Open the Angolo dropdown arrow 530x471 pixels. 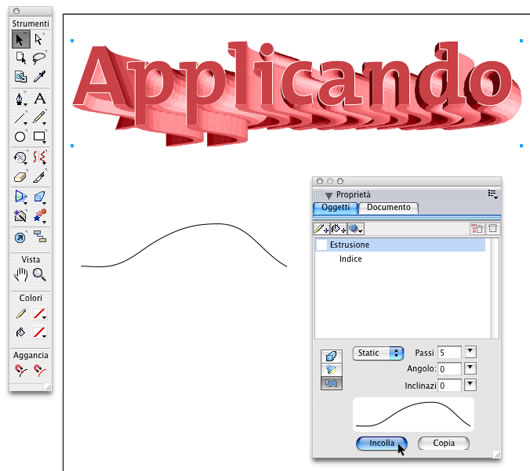coord(471,368)
